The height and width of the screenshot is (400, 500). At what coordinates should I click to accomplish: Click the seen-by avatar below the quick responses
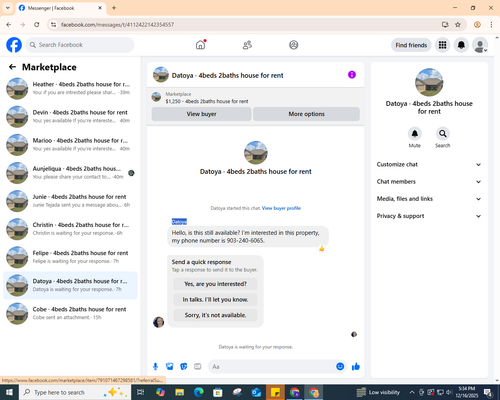(x=354, y=334)
